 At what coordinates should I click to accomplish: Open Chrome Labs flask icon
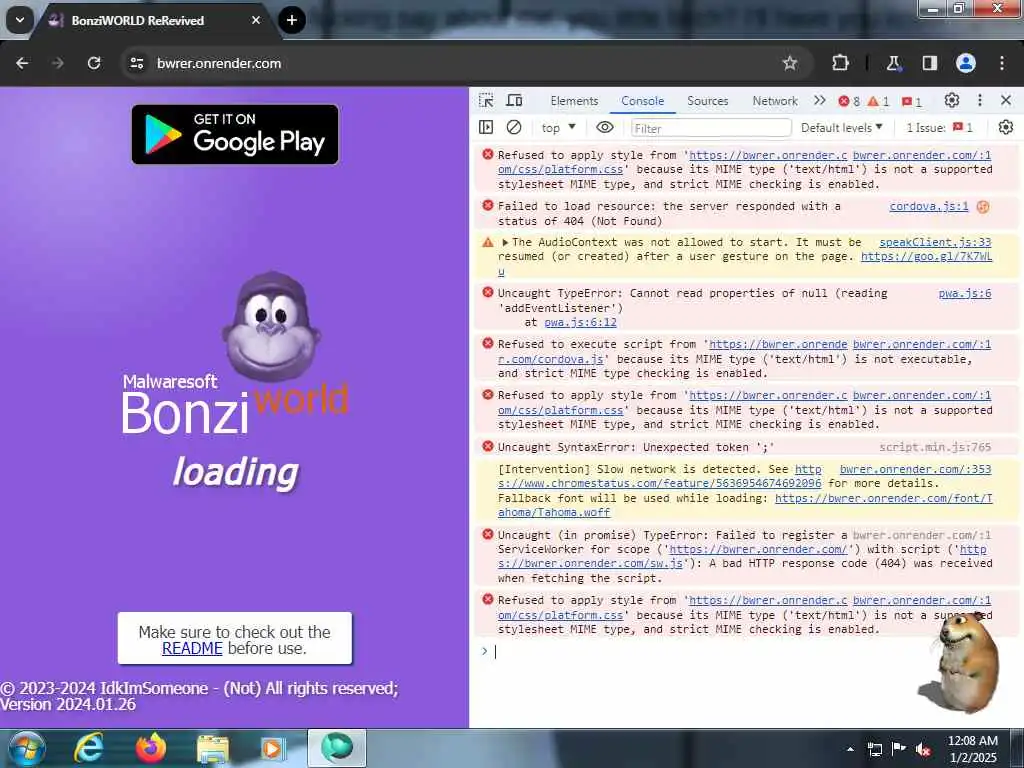893,63
